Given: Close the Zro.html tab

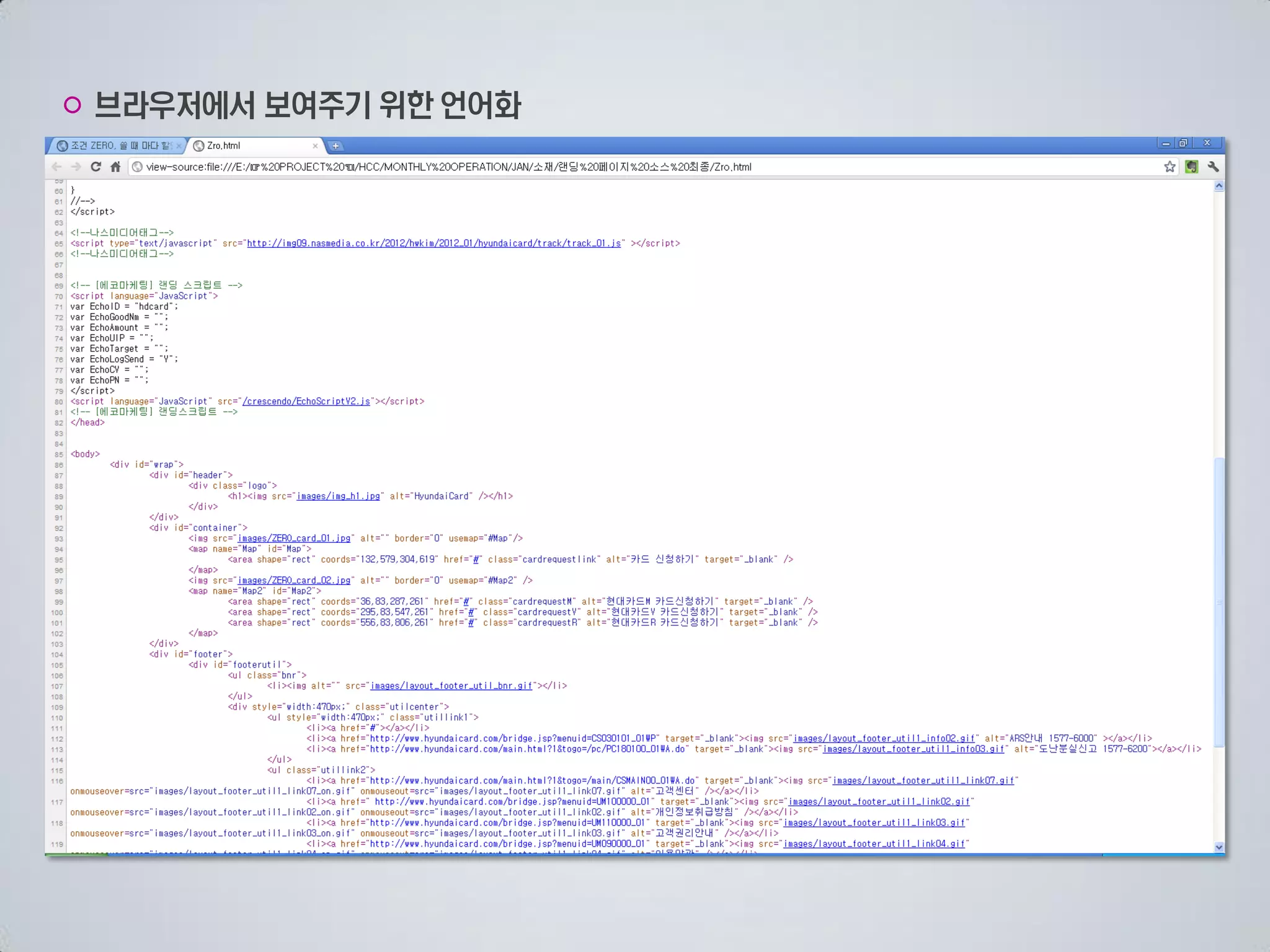Looking at the screenshot, I should (x=315, y=146).
